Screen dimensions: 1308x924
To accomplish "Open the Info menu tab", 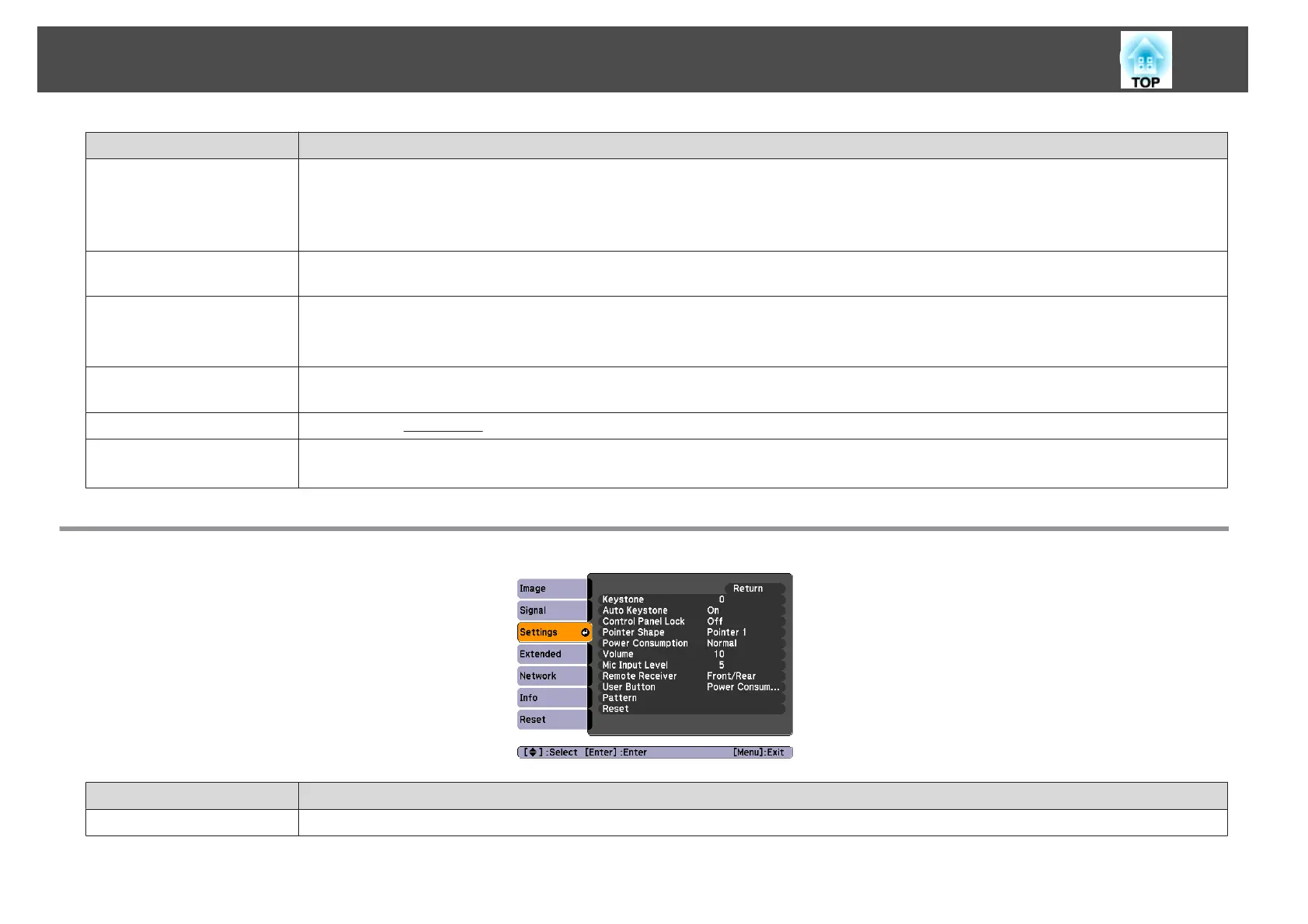I will [x=552, y=697].
